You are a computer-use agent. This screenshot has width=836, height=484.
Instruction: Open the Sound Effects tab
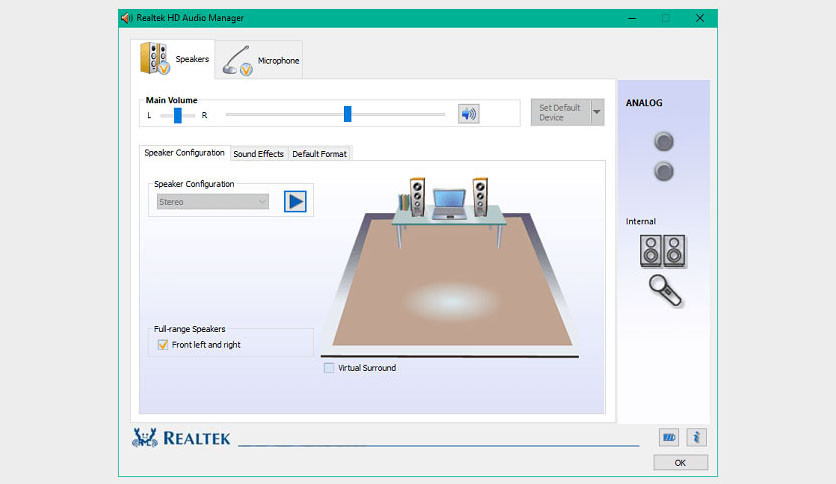point(258,154)
